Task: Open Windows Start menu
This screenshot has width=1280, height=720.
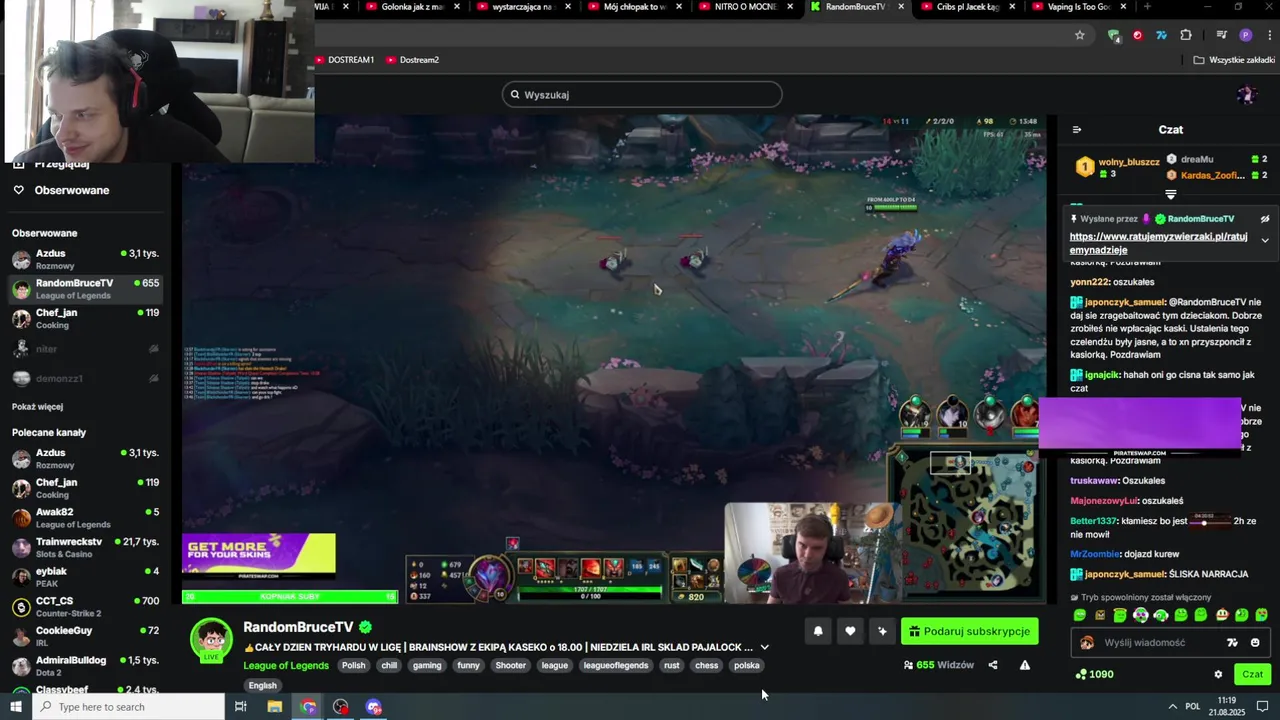Action: click(16, 707)
